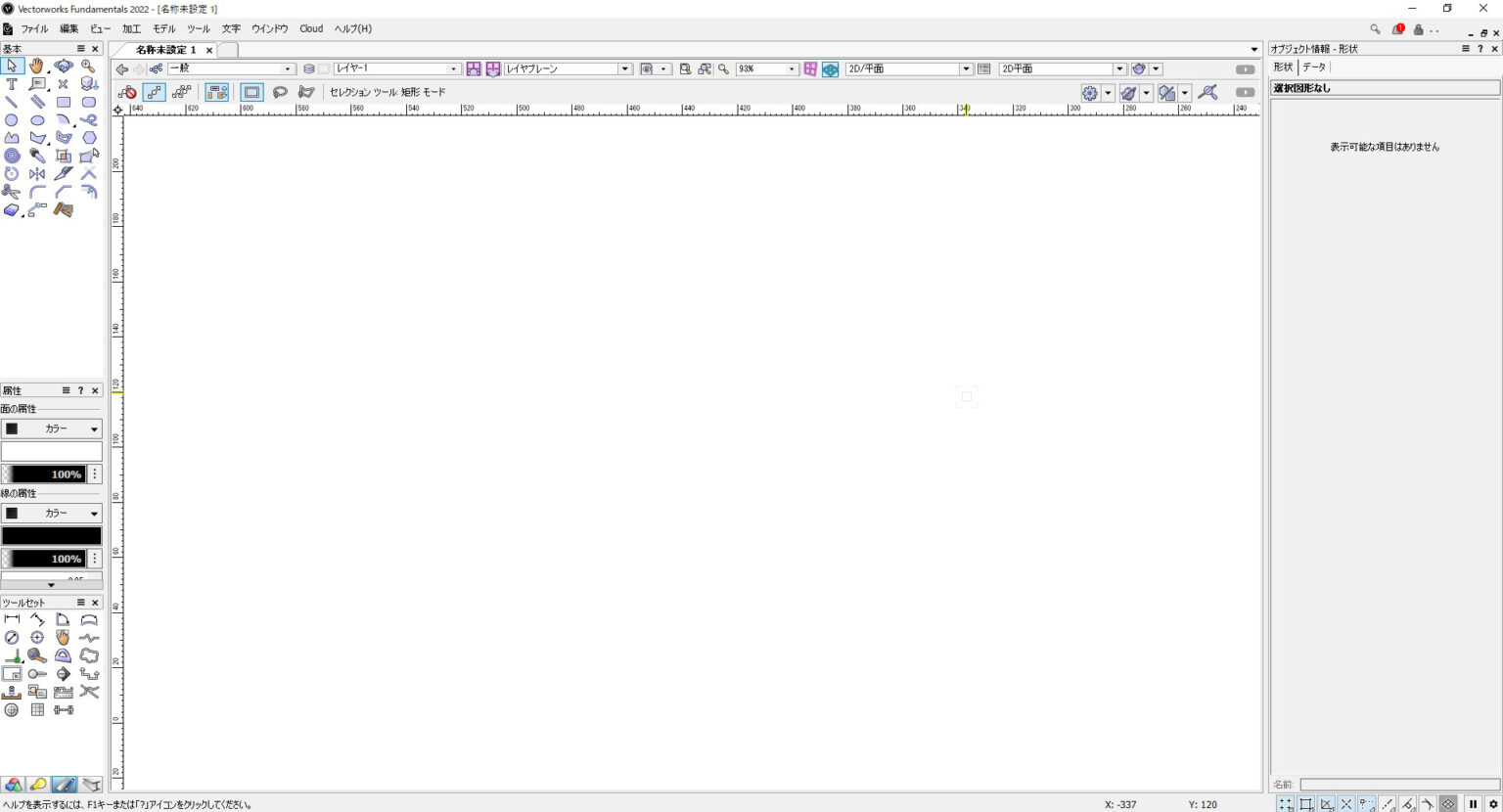Enable Lasso Marquee selection mode
Screen dimensions: 1503x812
pos(280,92)
